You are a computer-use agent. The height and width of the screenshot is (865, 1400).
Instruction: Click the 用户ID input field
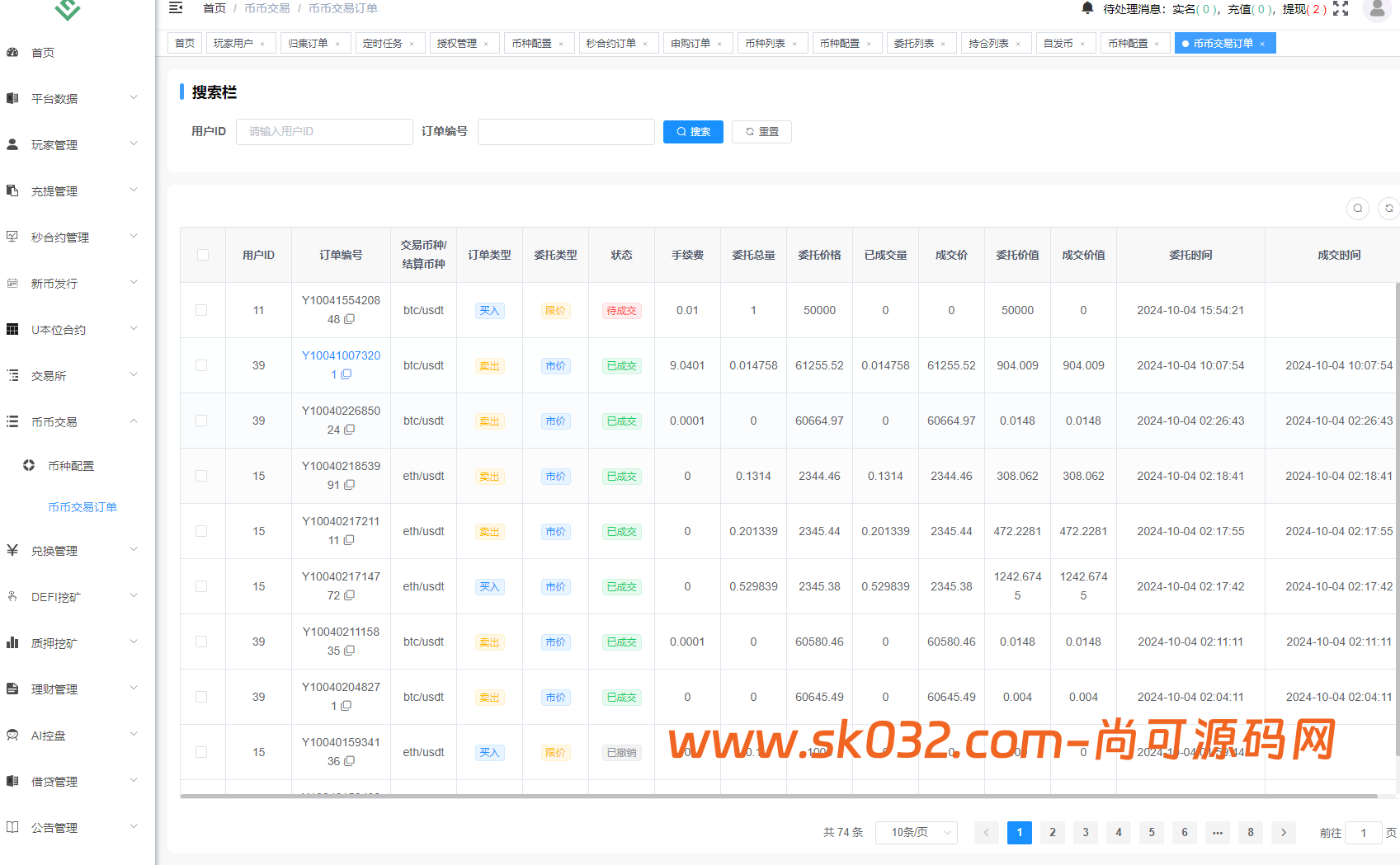pyautogui.click(x=324, y=132)
